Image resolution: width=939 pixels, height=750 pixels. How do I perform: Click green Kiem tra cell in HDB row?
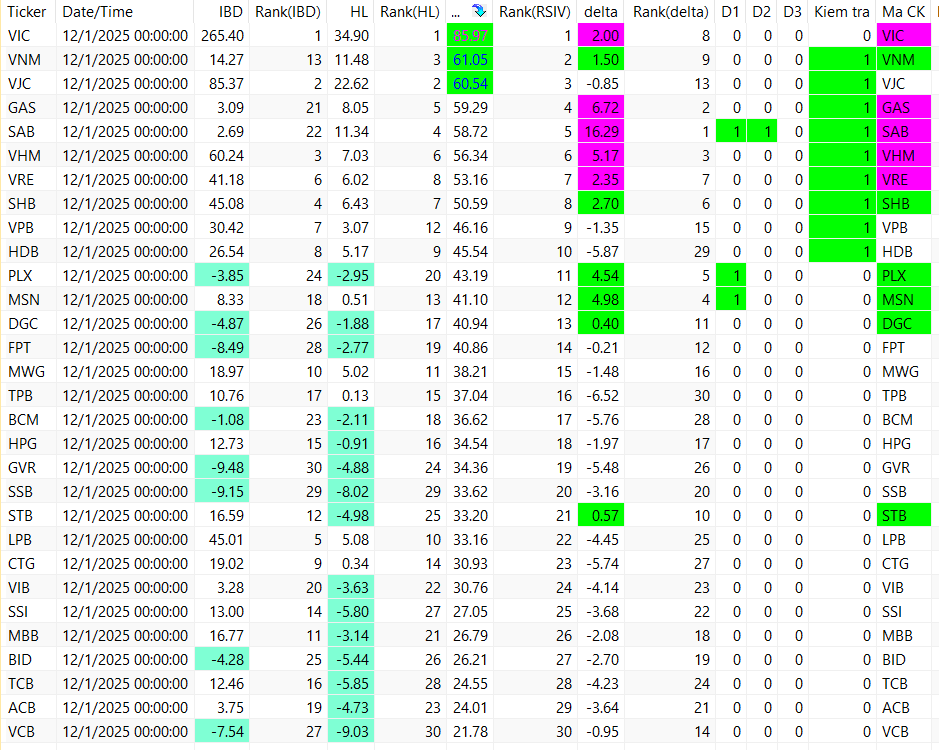pyautogui.click(x=842, y=252)
